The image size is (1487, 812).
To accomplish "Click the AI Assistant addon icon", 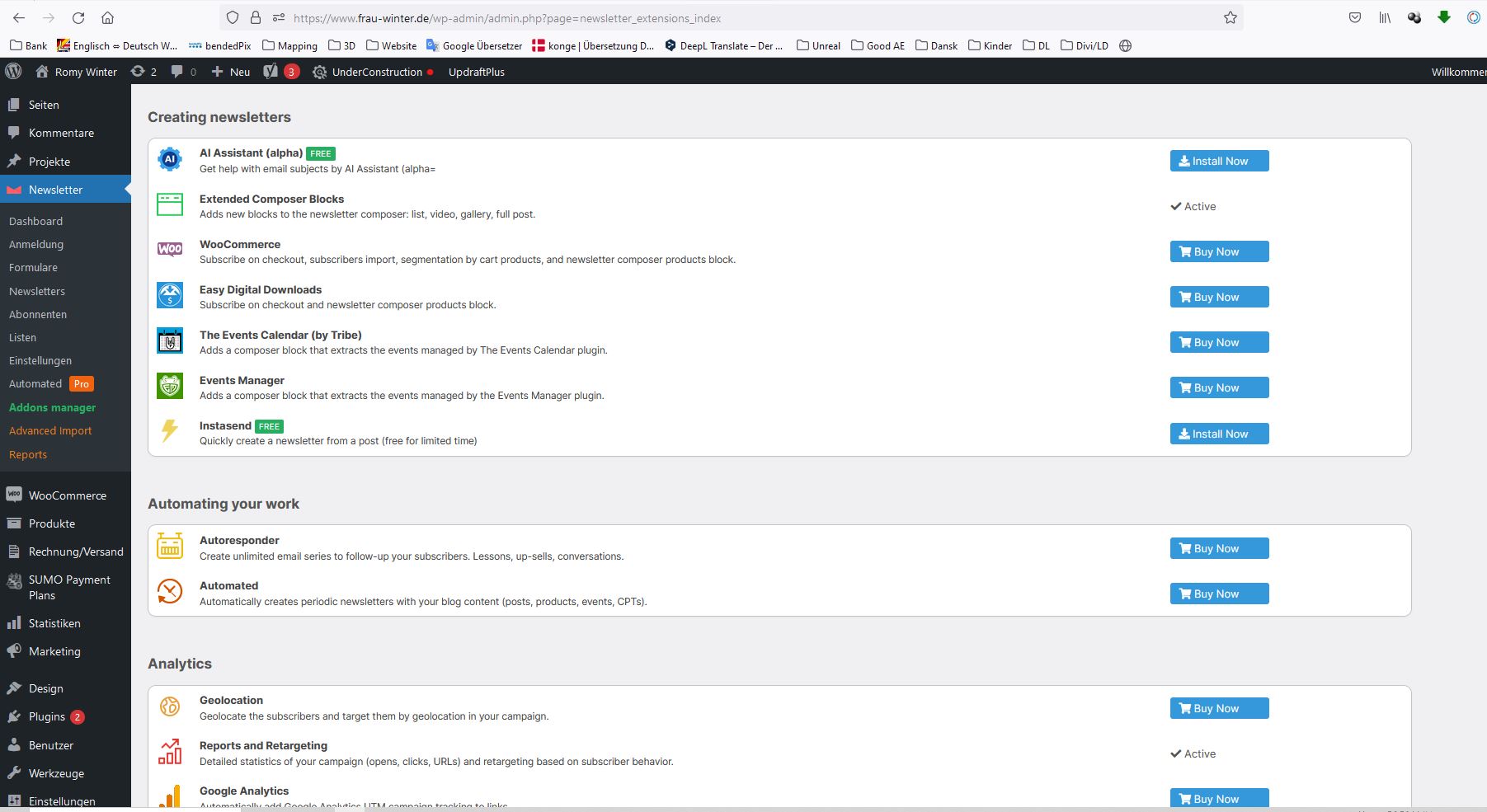I will (x=170, y=159).
